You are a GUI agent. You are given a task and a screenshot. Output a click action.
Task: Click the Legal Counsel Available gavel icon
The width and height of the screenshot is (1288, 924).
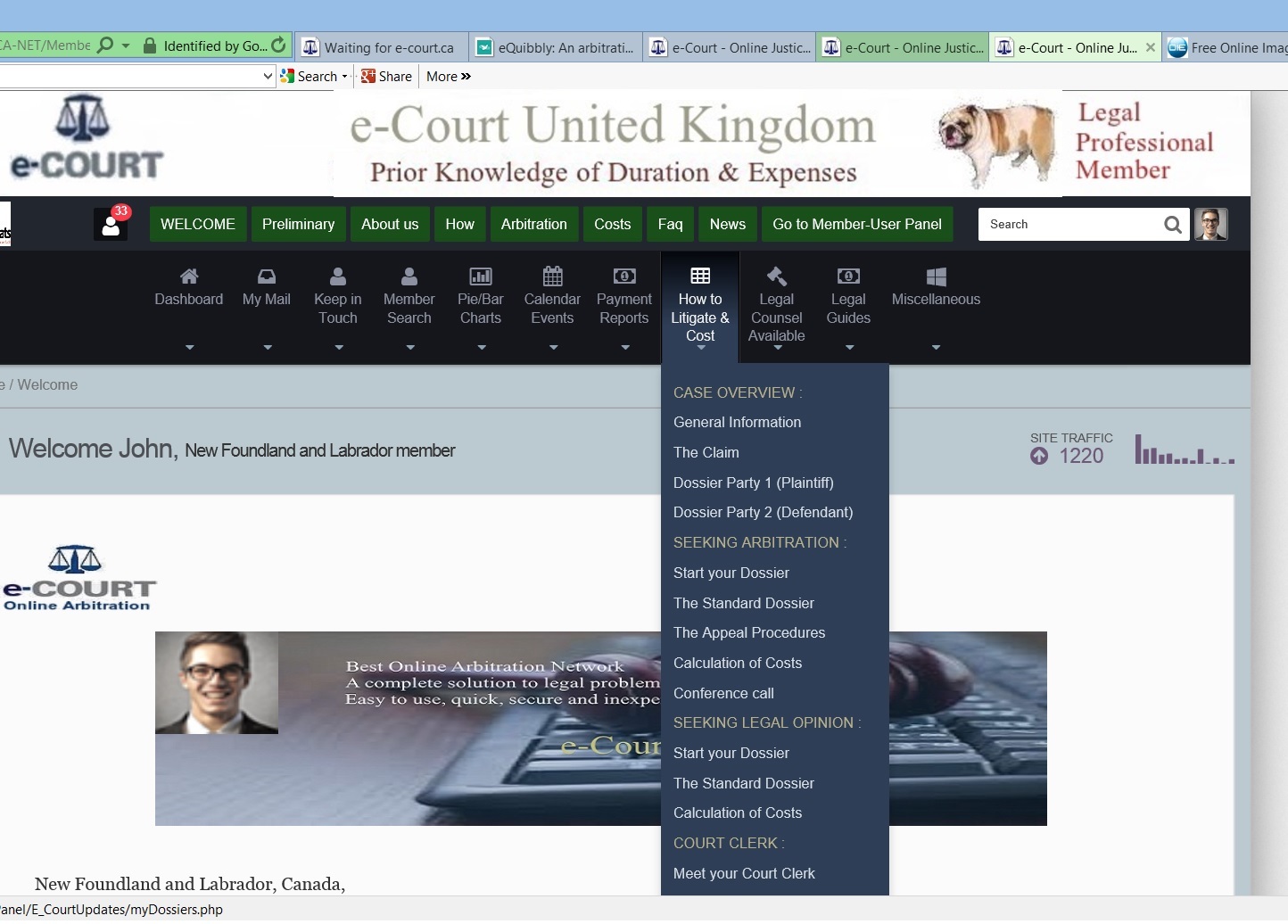coord(776,276)
